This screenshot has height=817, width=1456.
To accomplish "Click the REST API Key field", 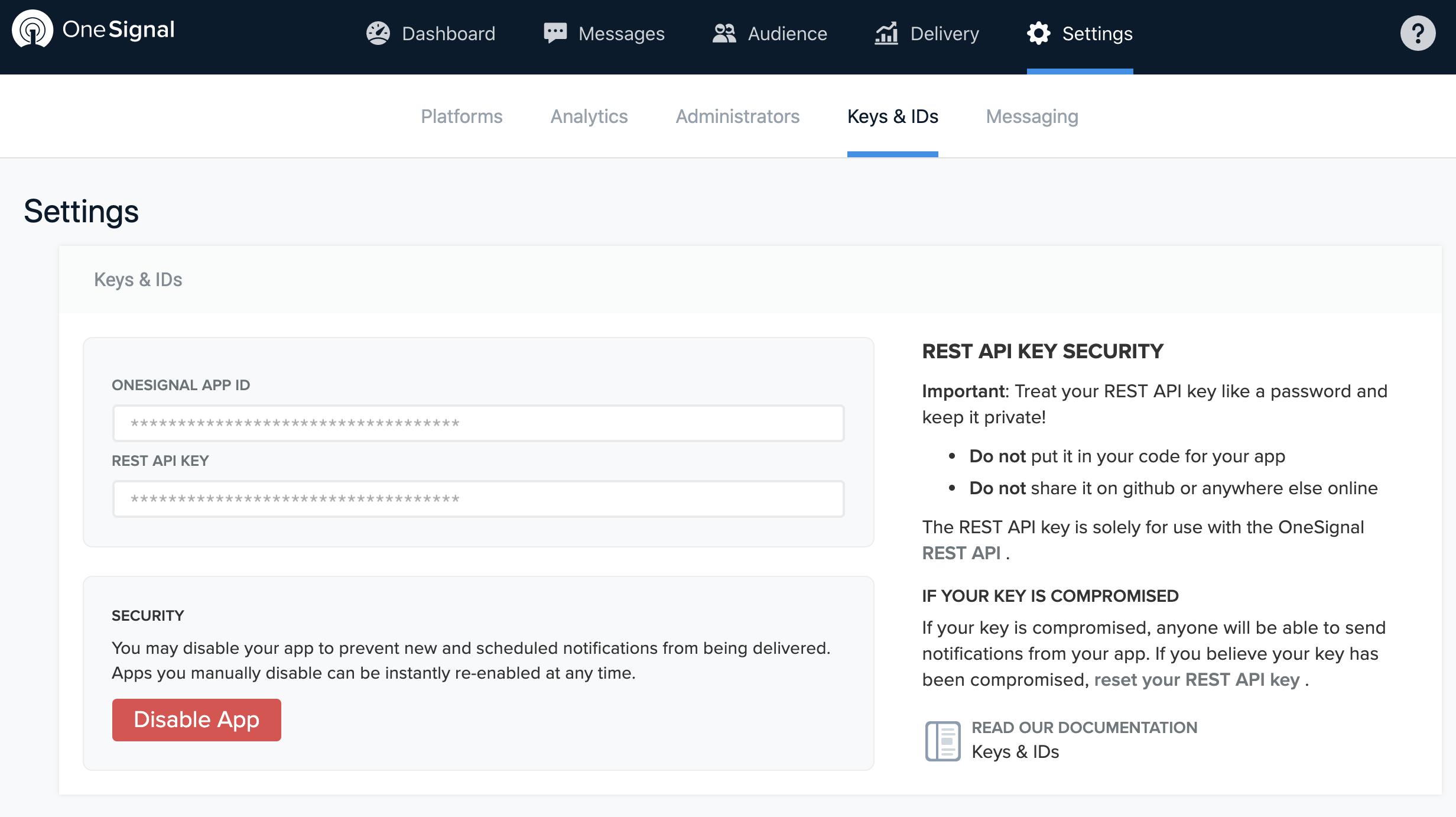I will coord(478,499).
